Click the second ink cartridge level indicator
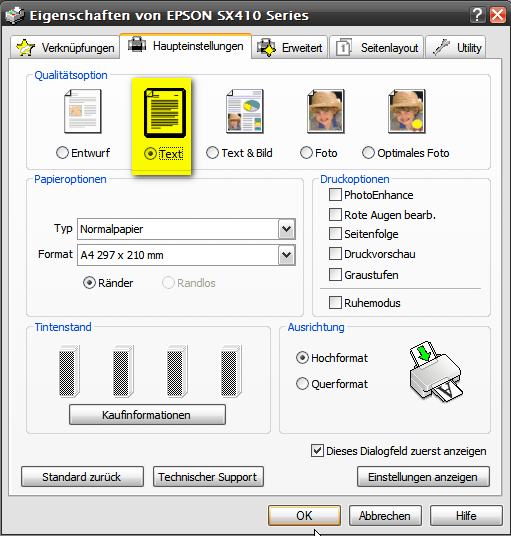511x536 pixels. point(123,371)
